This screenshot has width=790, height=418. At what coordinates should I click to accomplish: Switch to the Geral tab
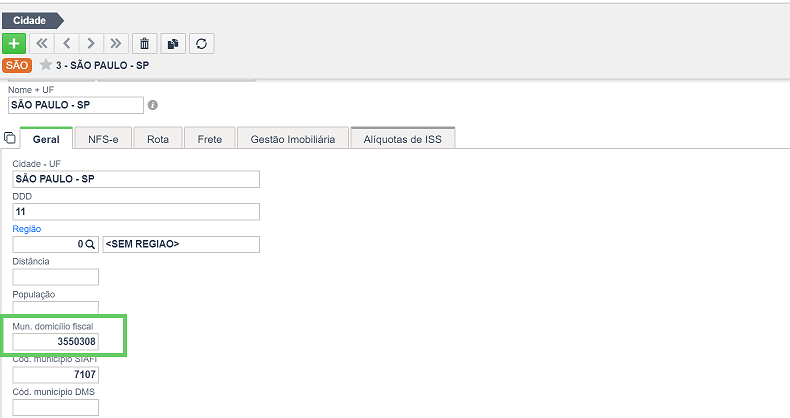[46, 139]
